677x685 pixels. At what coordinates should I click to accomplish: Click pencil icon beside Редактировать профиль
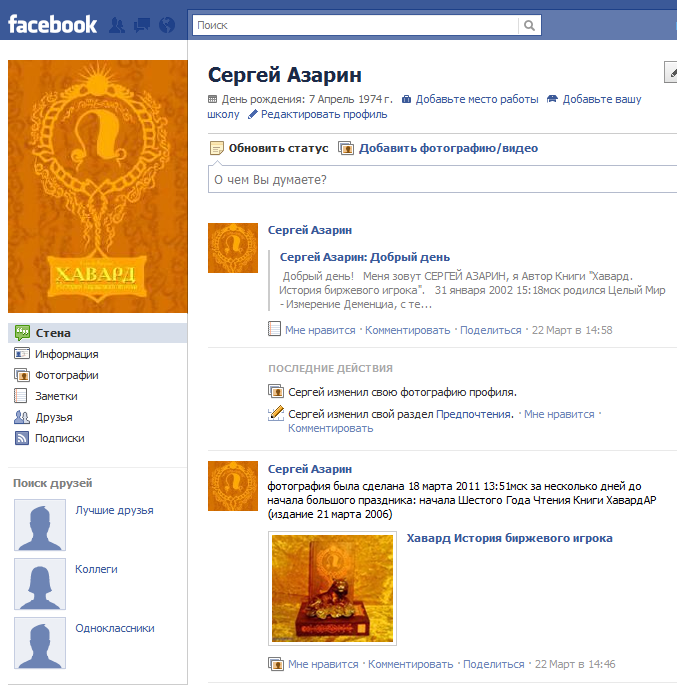tap(252, 114)
